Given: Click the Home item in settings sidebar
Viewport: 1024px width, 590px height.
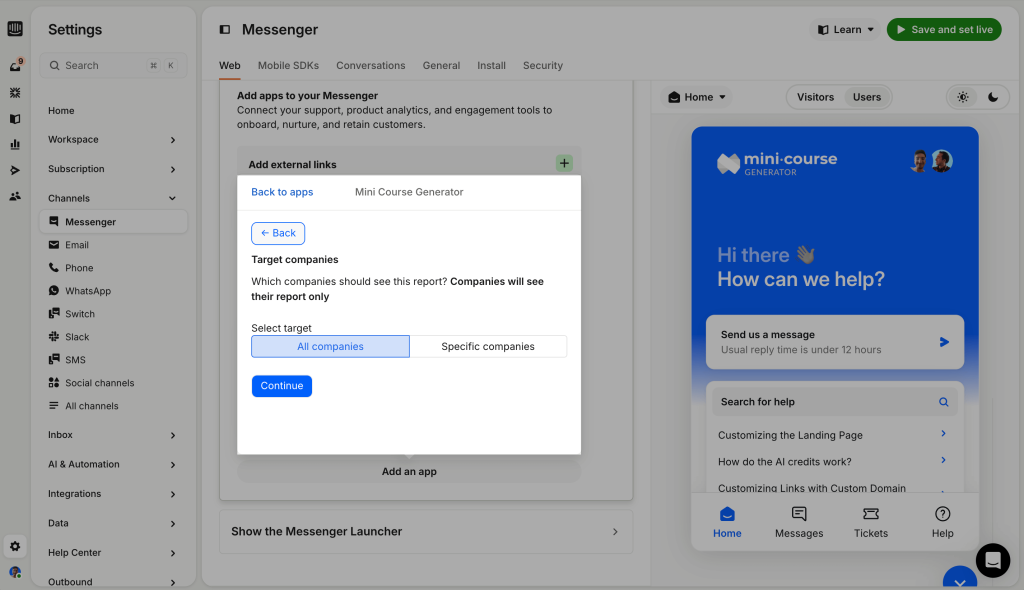Looking at the screenshot, I should 112,110.
